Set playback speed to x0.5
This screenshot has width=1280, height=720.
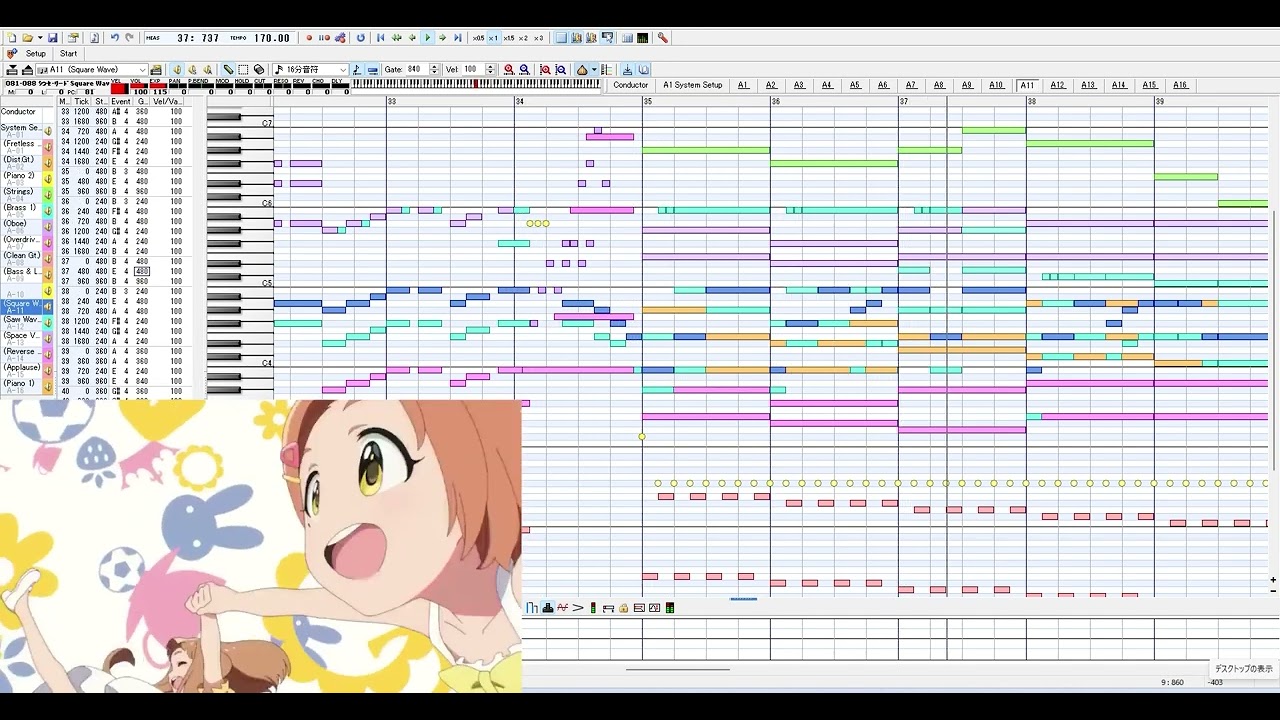click(x=478, y=38)
